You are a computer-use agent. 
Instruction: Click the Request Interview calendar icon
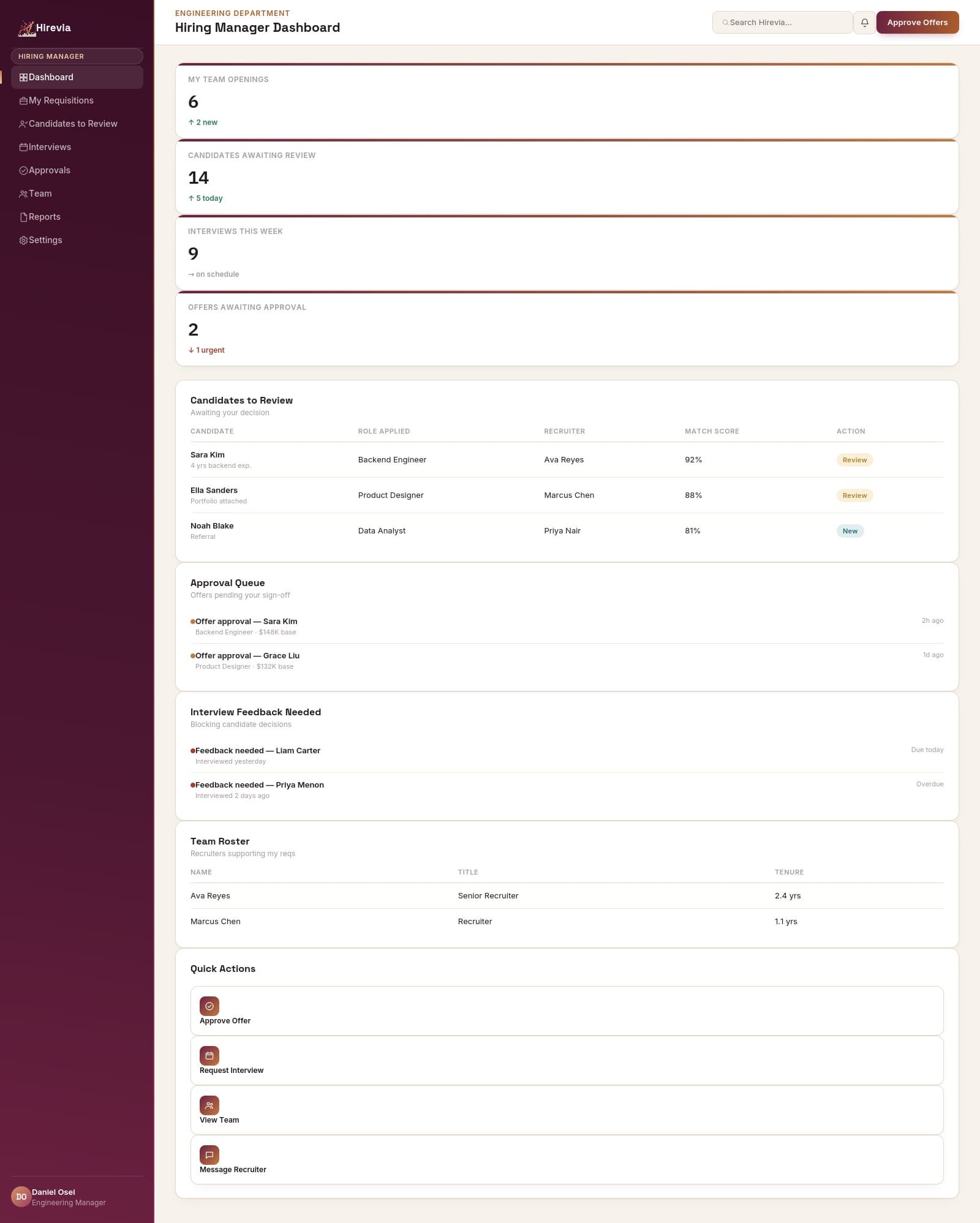209,1055
